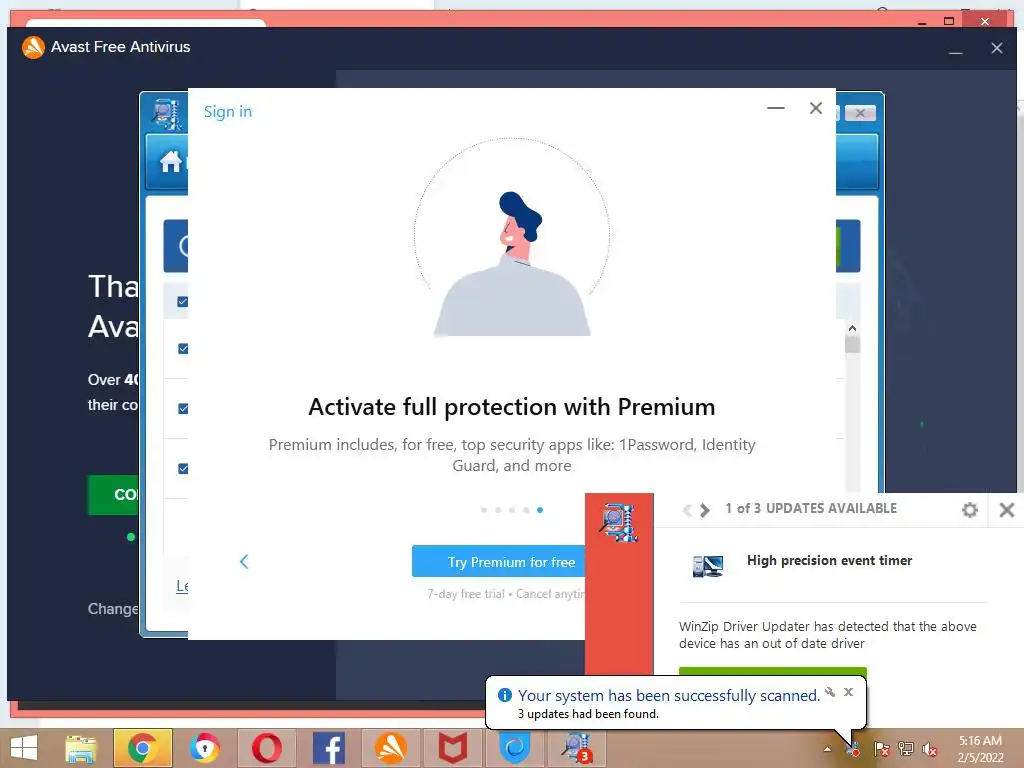The image size is (1024, 768).
Task: Click Try Premium for free button
Action: [x=499, y=562]
